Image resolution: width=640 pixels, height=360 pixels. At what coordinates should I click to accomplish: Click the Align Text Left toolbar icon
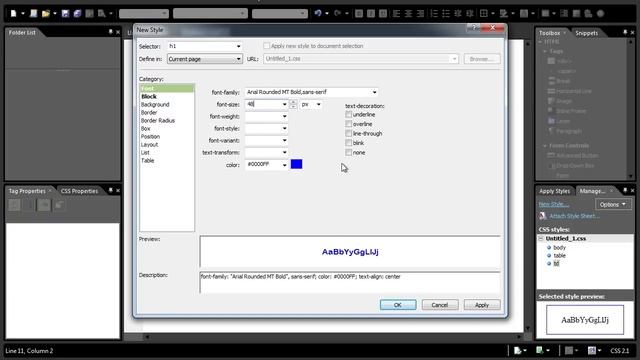click(396, 13)
